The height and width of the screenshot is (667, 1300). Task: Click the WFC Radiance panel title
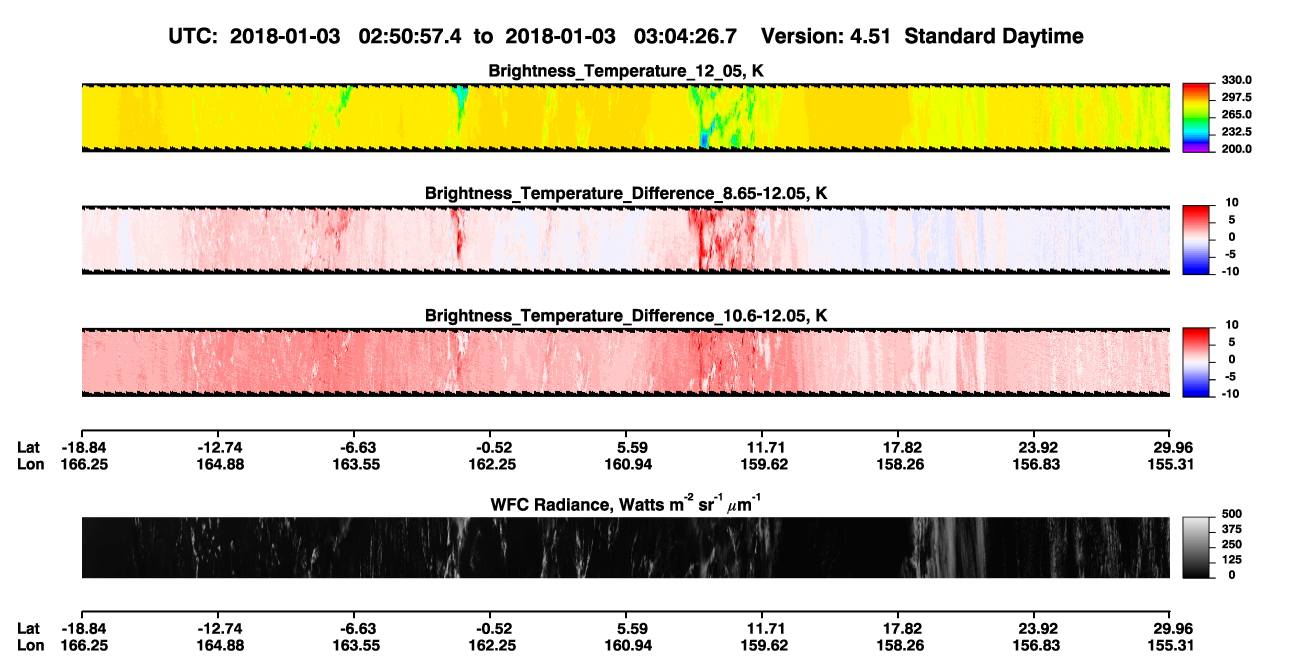pos(626,503)
